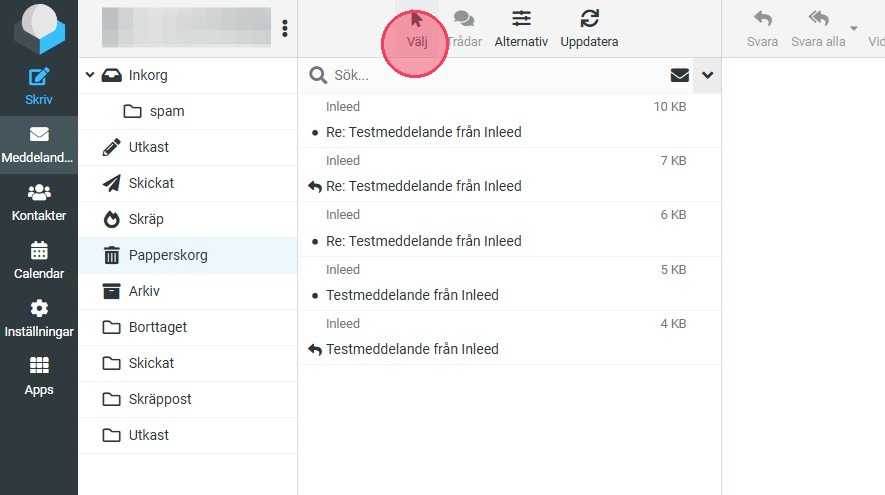This screenshot has height=495, width=885.
Task: Click the Svara reply button
Action: [x=762, y=28]
